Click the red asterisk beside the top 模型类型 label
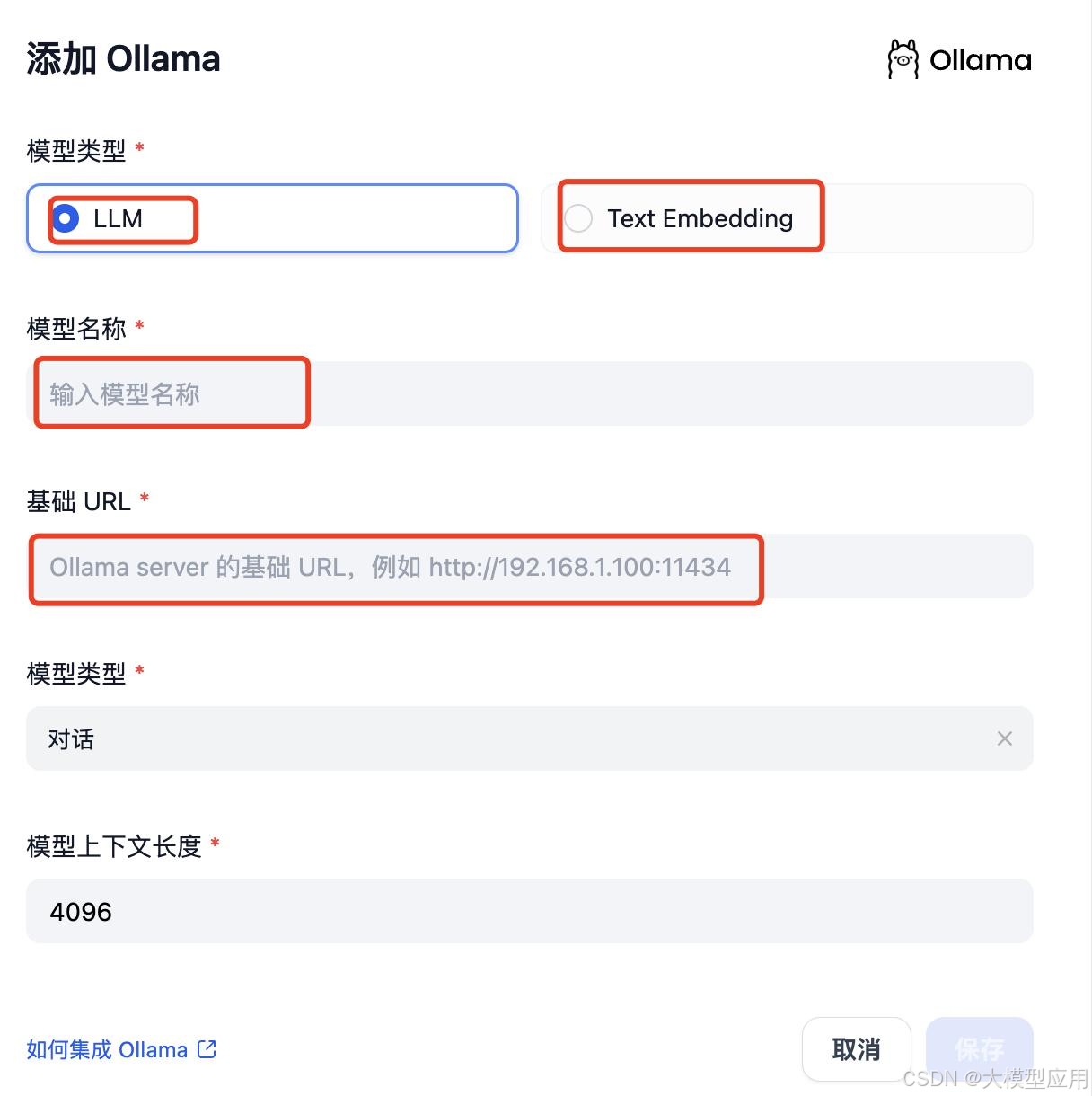 140,146
